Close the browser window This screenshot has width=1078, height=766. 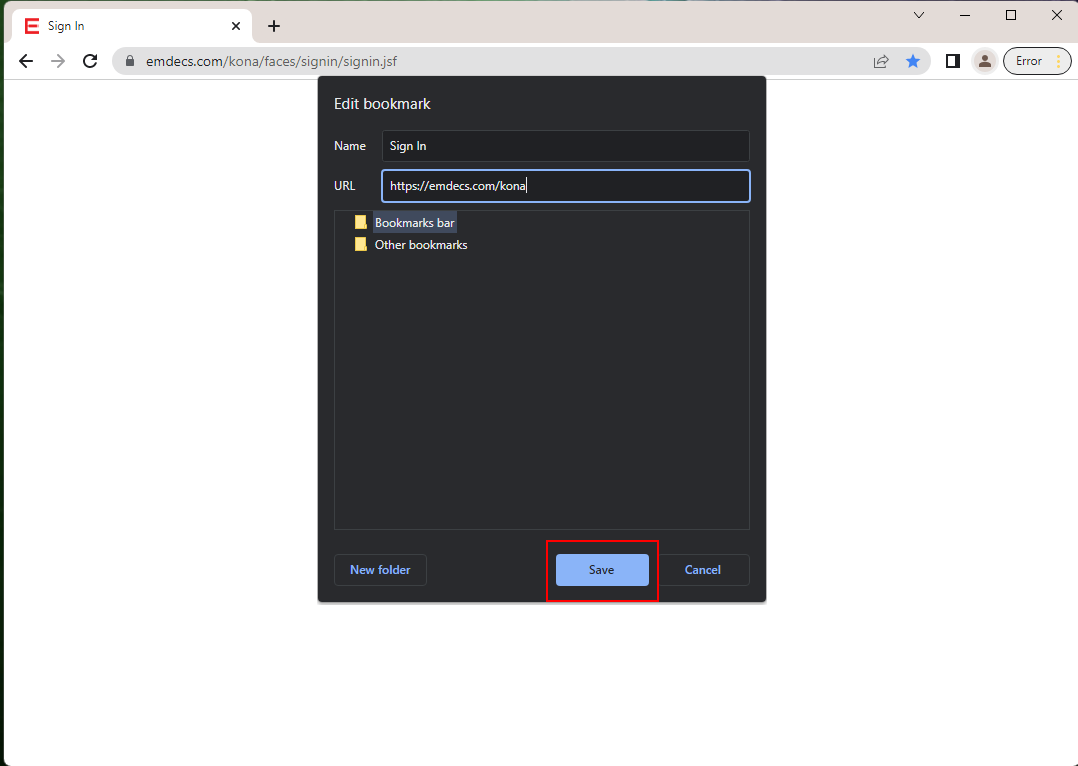coord(1057,15)
